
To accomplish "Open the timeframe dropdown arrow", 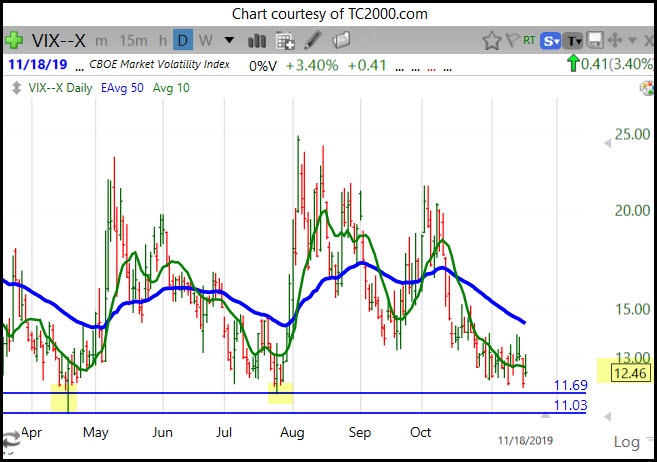I will click(229, 40).
